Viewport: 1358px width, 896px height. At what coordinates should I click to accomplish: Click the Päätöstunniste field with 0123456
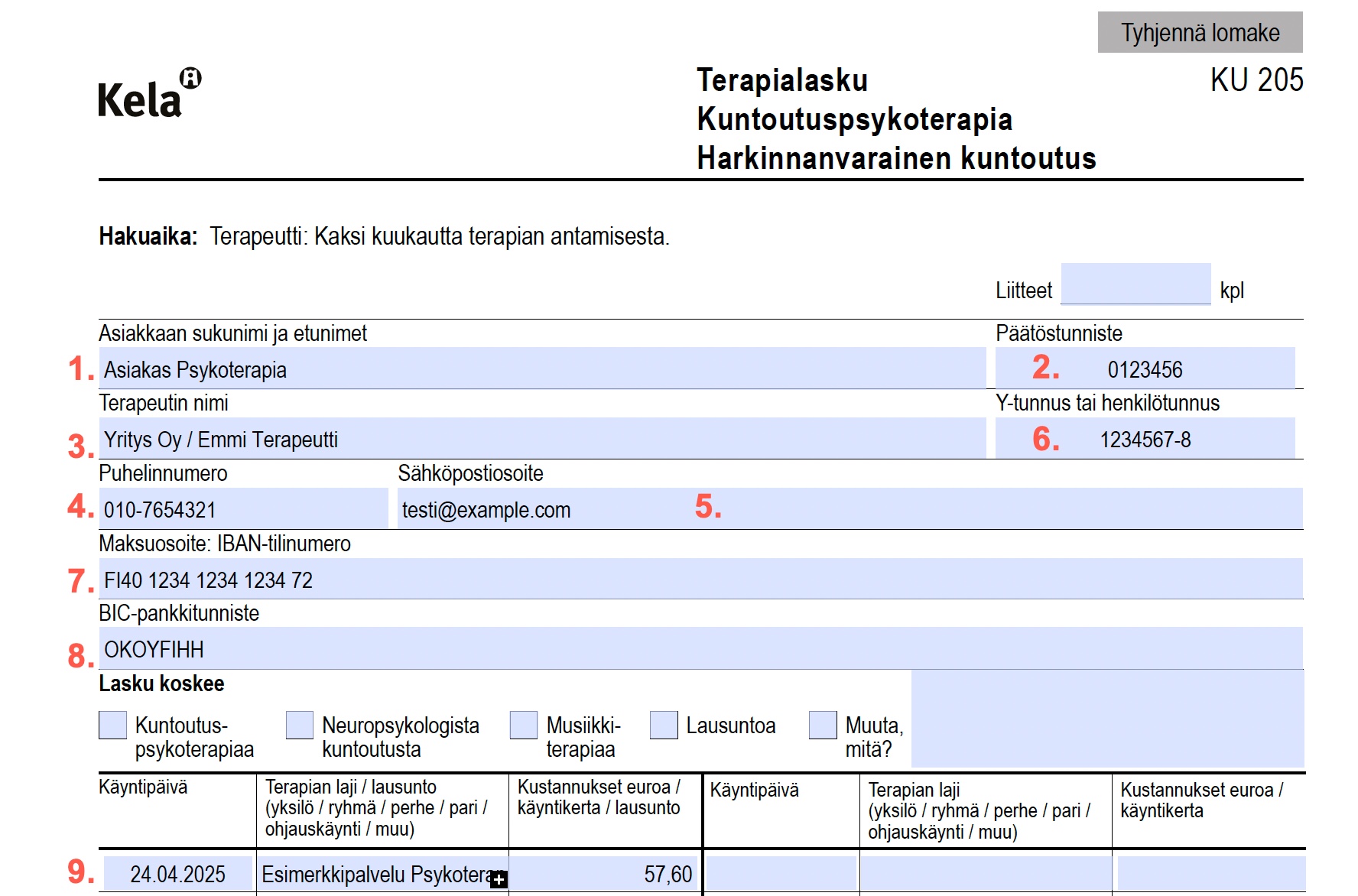pyautogui.click(x=1144, y=368)
